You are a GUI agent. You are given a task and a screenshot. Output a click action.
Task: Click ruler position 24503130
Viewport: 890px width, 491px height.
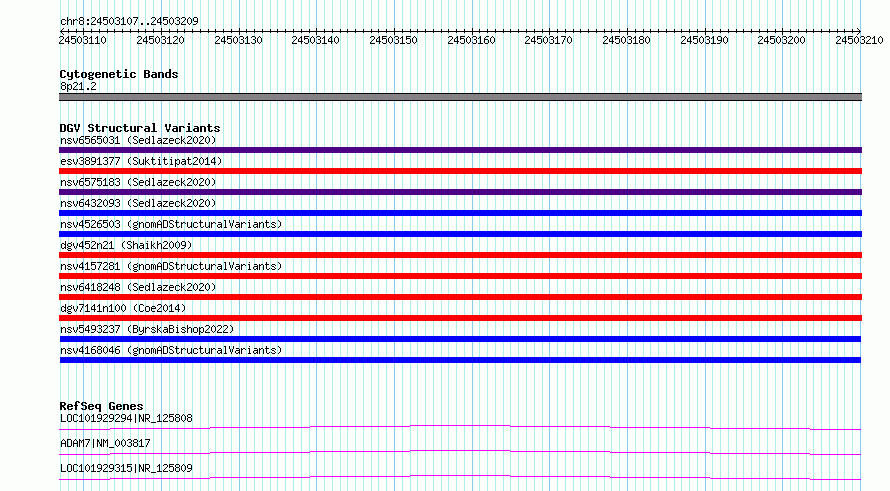(x=238, y=40)
